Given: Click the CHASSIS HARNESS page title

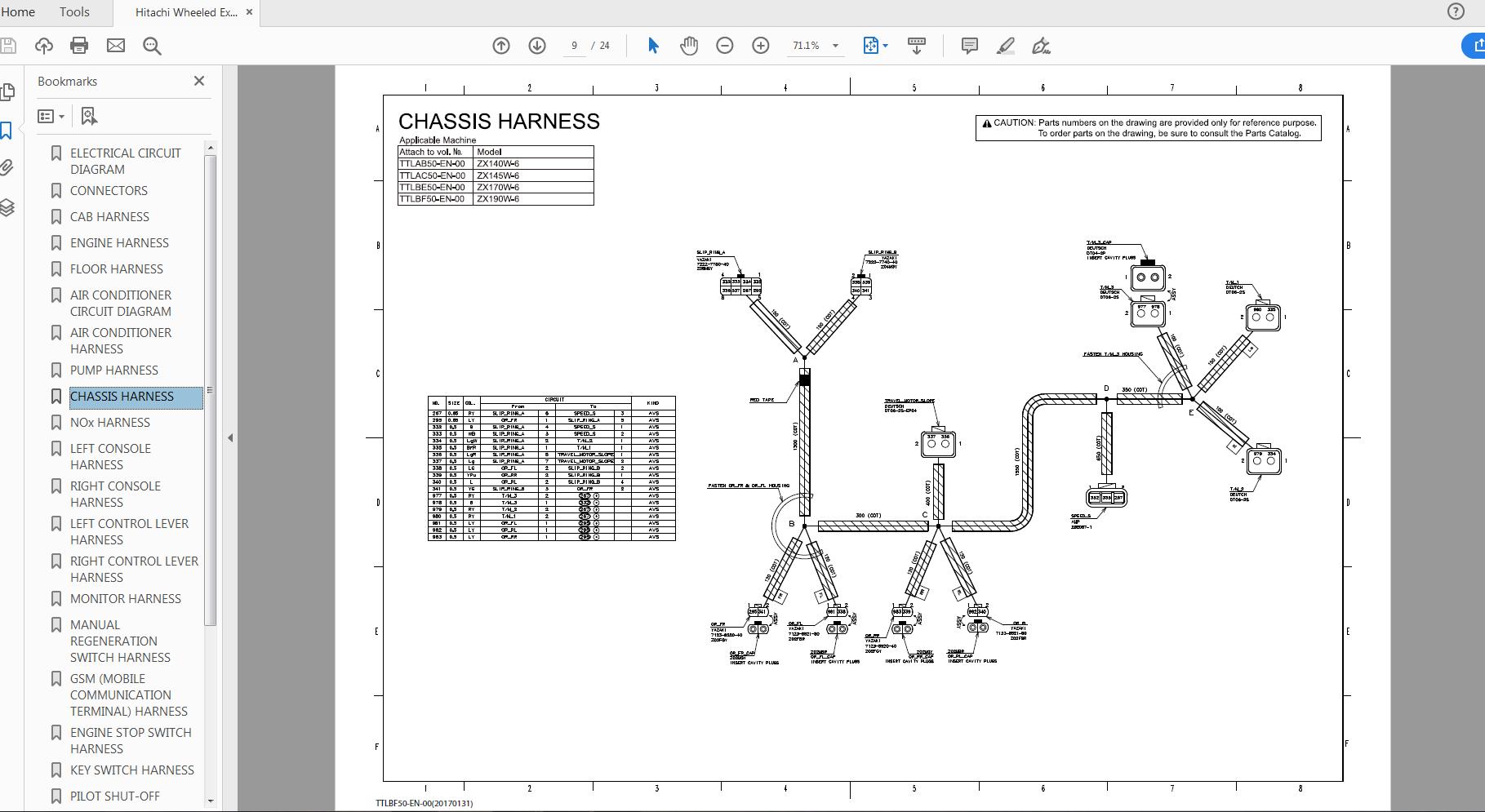Looking at the screenshot, I should pos(499,122).
